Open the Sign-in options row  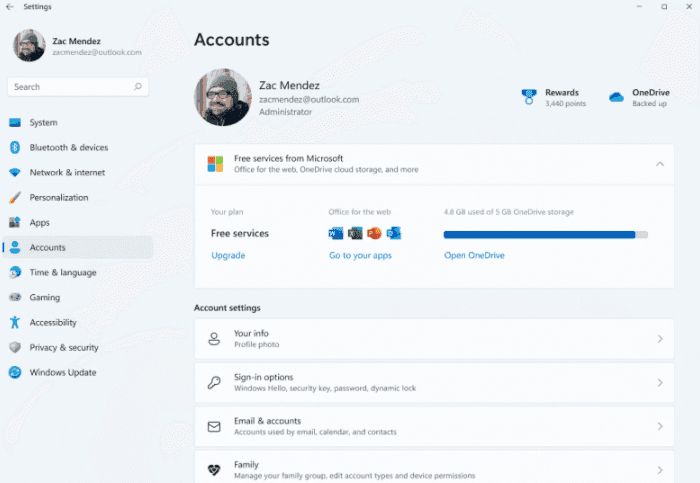click(x=434, y=383)
